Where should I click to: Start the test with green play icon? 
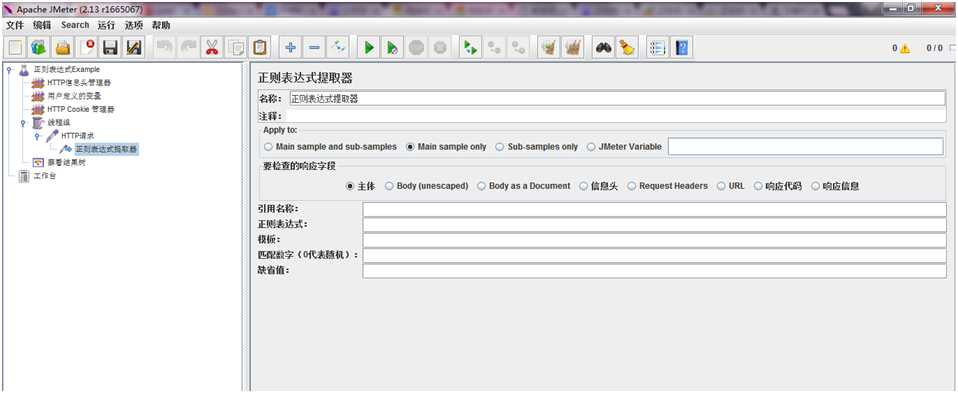[x=369, y=48]
